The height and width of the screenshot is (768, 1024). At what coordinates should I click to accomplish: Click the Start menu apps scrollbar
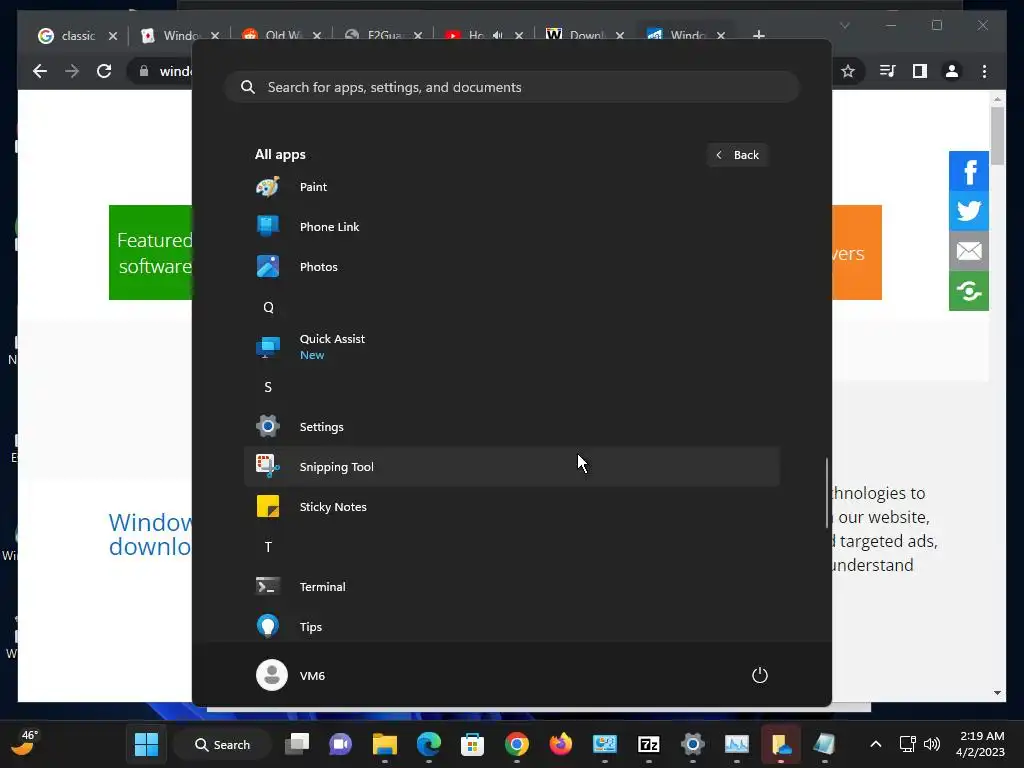(827, 492)
